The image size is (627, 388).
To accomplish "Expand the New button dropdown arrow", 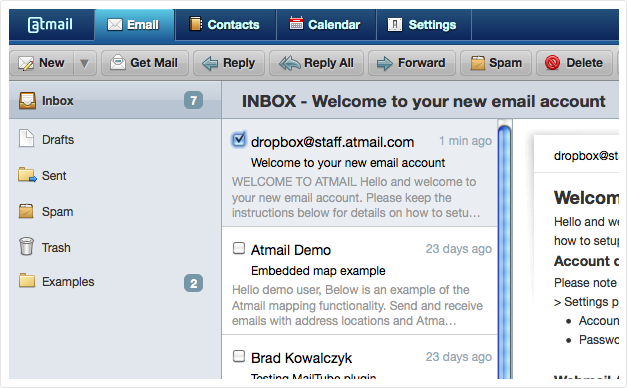I will (x=84, y=63).
